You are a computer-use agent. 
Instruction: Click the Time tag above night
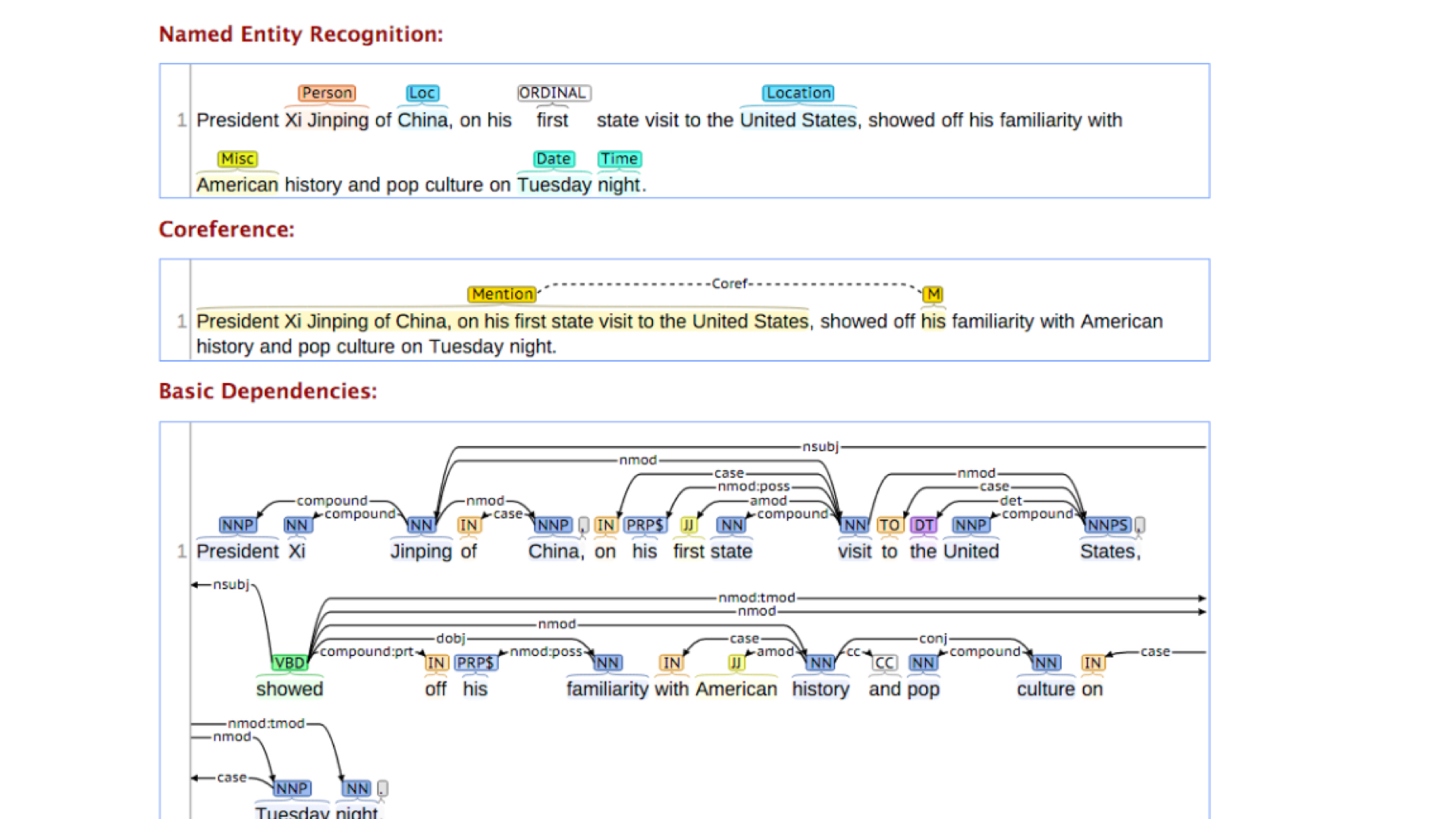coord(620,159)
